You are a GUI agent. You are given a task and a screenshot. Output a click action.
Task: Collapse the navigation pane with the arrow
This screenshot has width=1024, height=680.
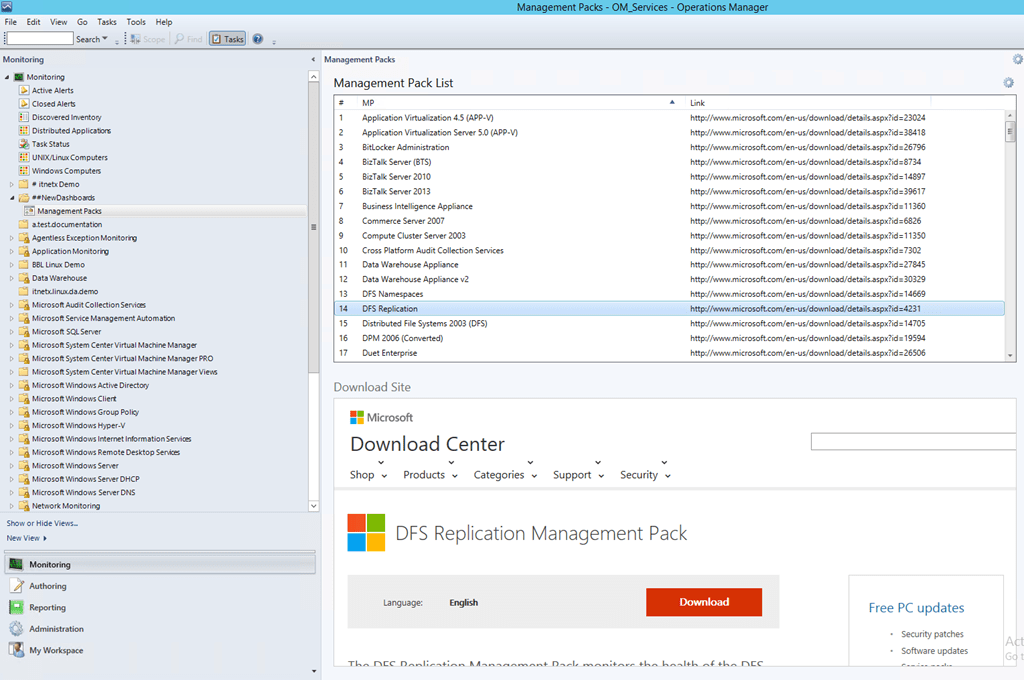(313, 59)
